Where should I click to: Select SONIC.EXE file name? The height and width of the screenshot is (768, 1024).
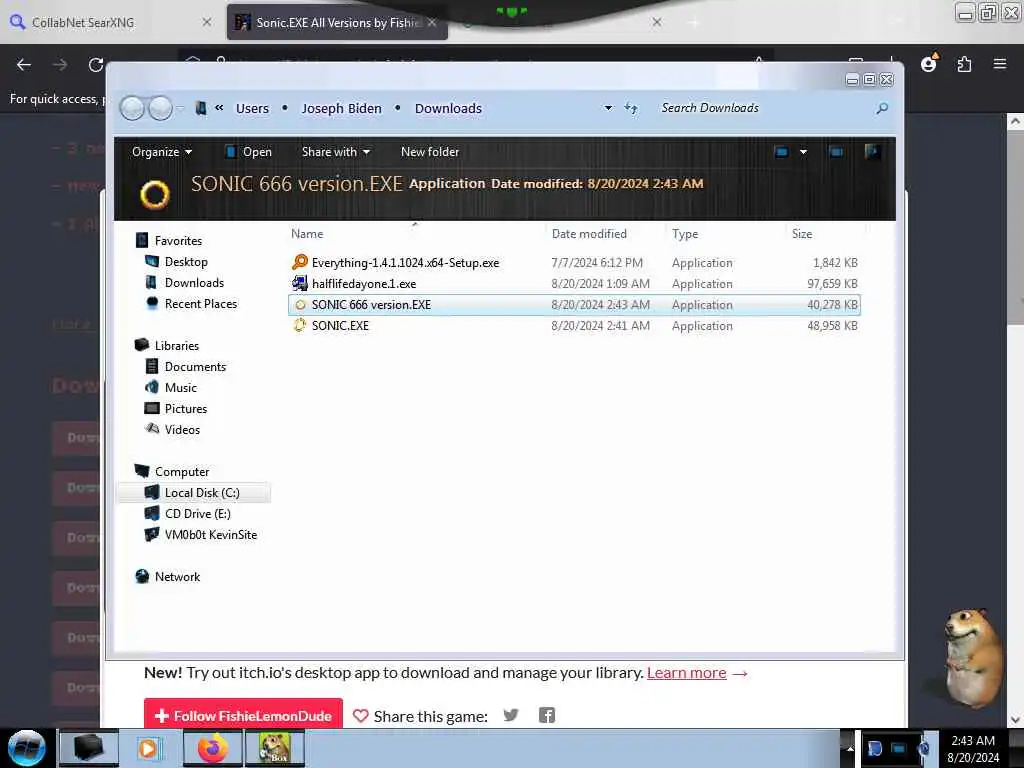(340, 325)
